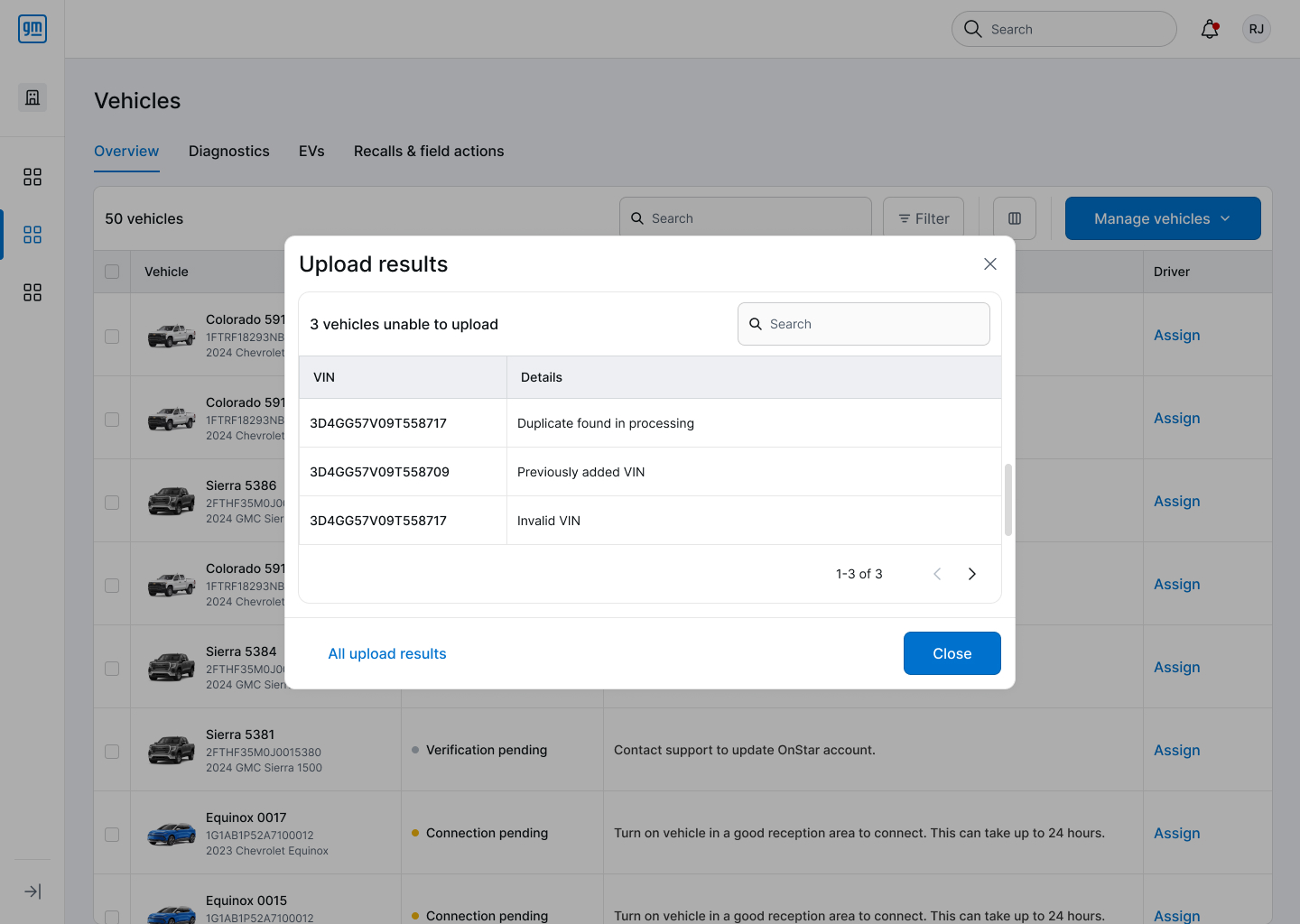This screenshot has width=1300, height=924.
Task: Click the Filter button
Action: point(924,218)
